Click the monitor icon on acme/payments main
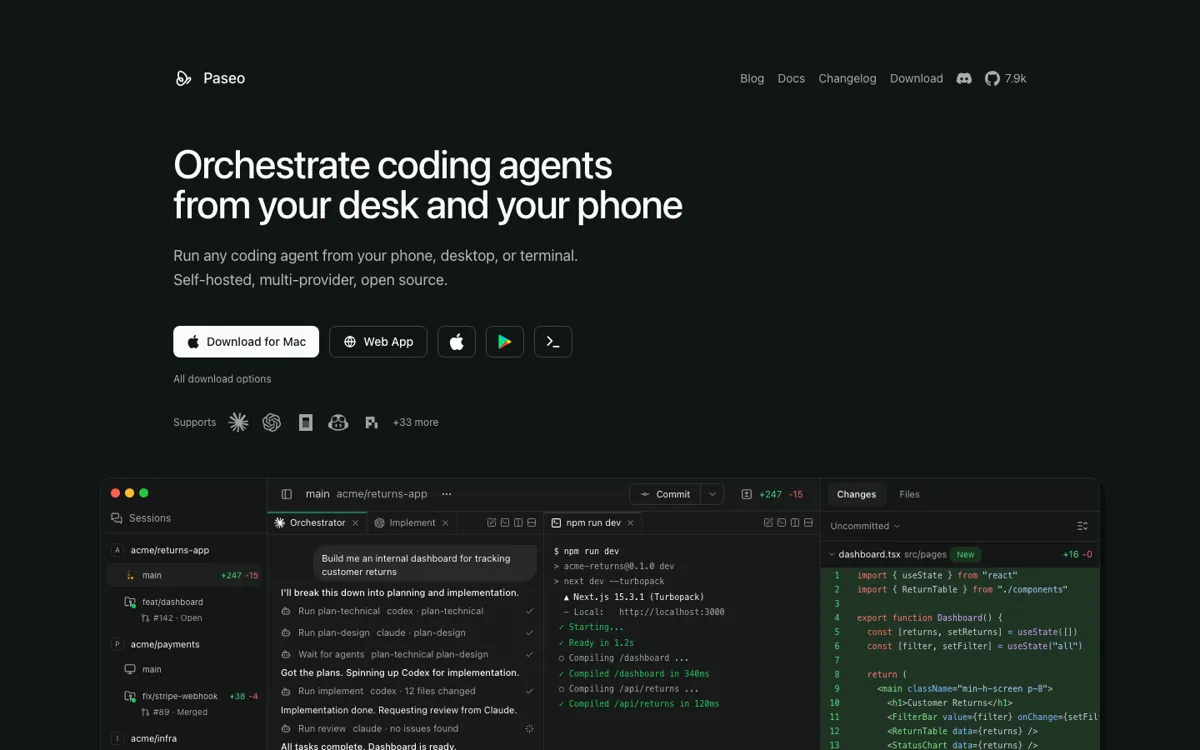 point(130,670)
